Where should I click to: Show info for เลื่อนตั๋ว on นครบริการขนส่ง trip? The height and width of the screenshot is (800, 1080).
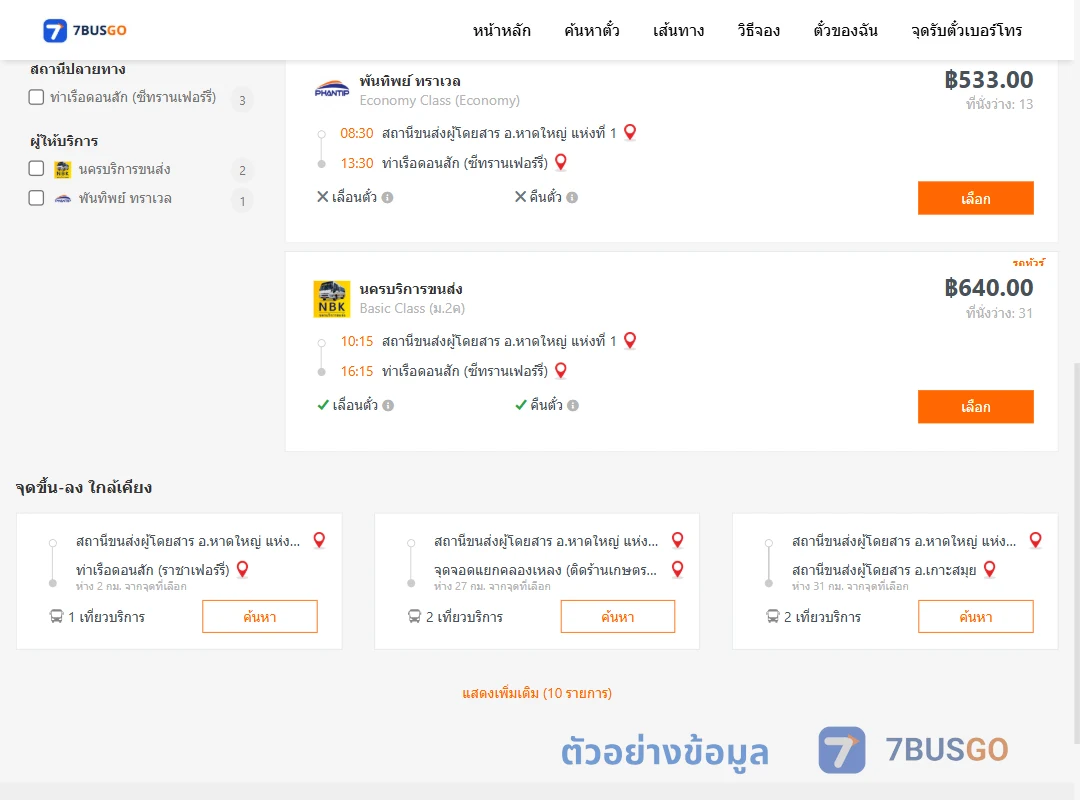(x=388, y=406)
